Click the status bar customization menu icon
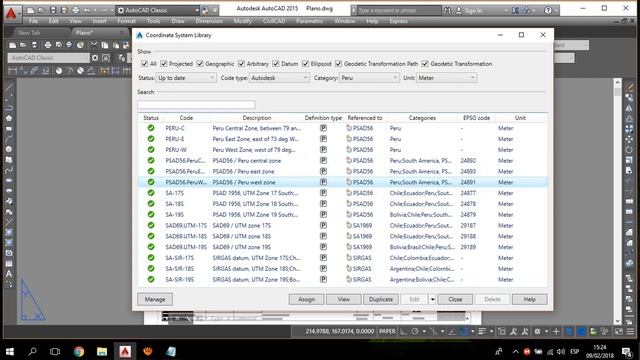640x360 pixels. coord(631,331)
